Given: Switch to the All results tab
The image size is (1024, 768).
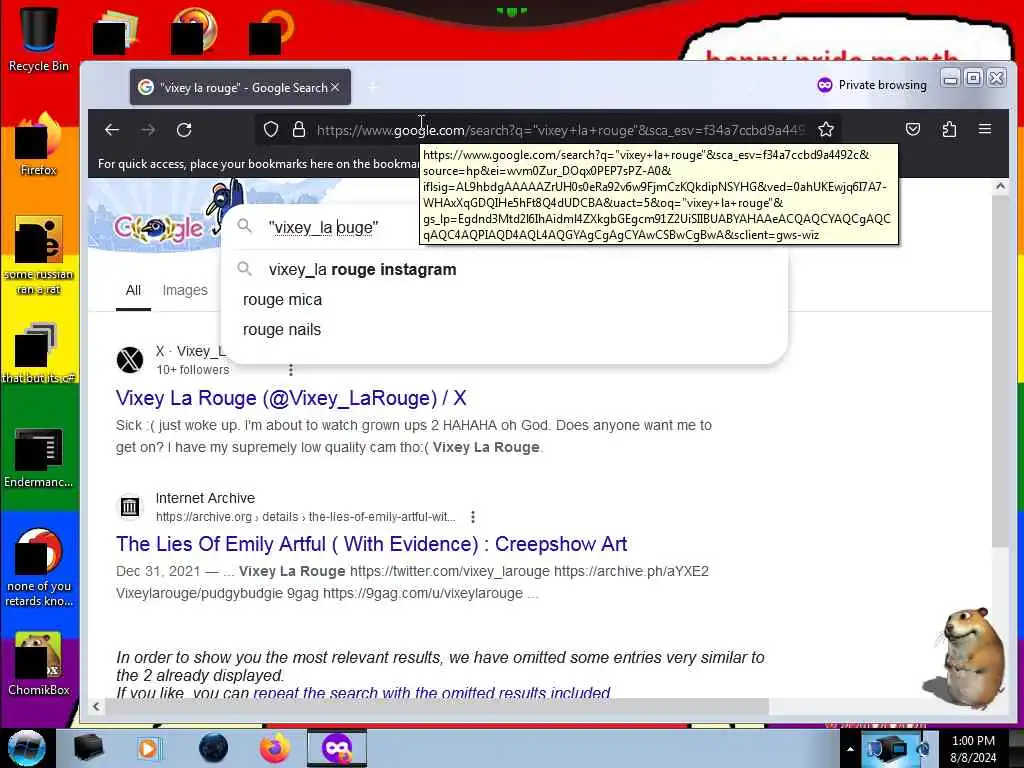Looking at the screenshot, I should (x=133, y=290).
